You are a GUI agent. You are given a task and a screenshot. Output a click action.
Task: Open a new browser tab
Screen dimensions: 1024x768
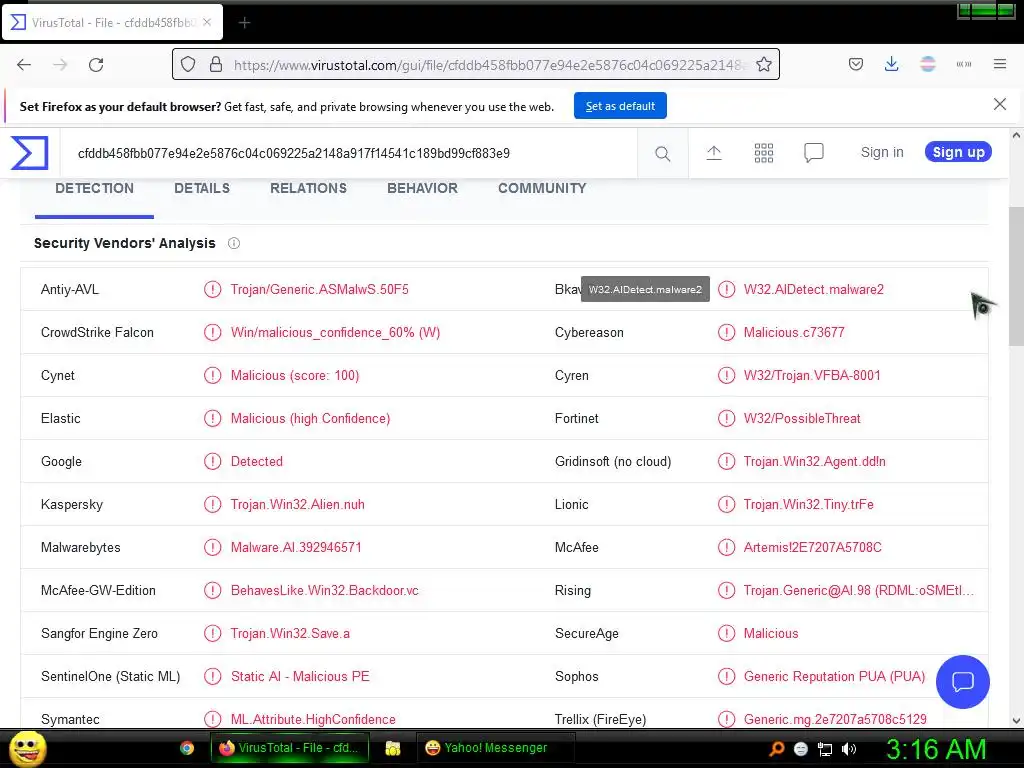244,23
